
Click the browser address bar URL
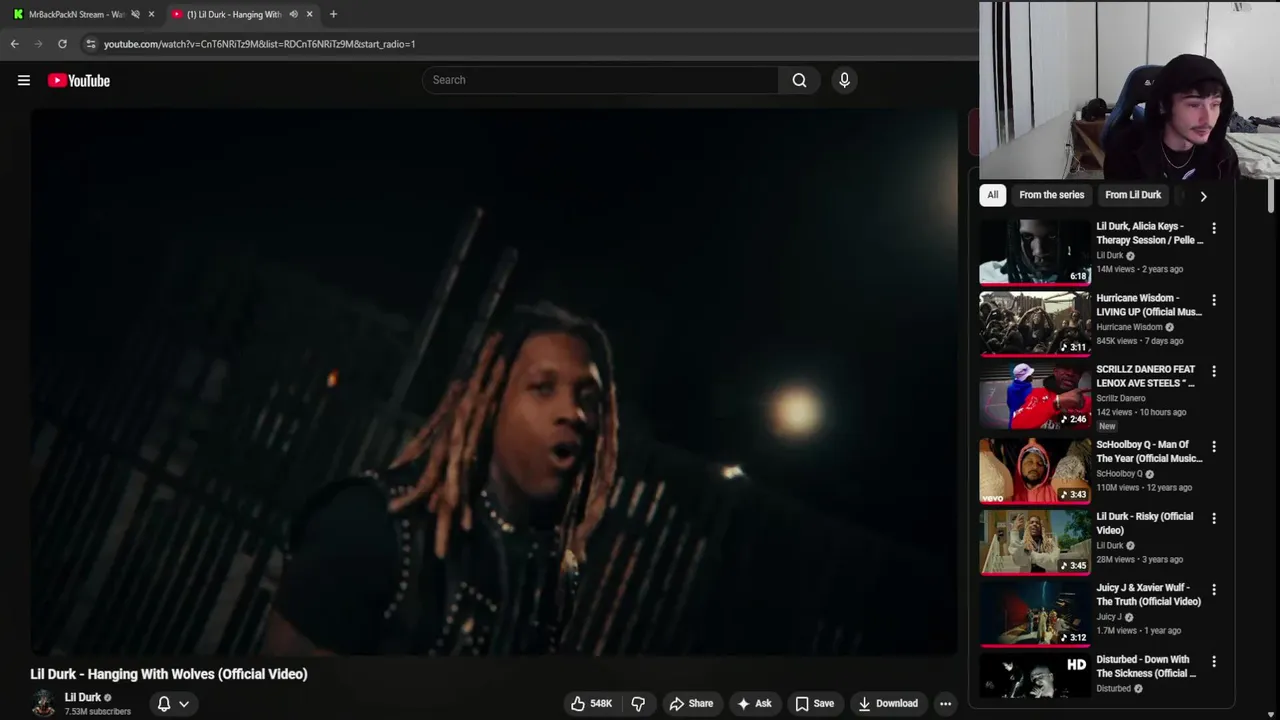(260, 44)
